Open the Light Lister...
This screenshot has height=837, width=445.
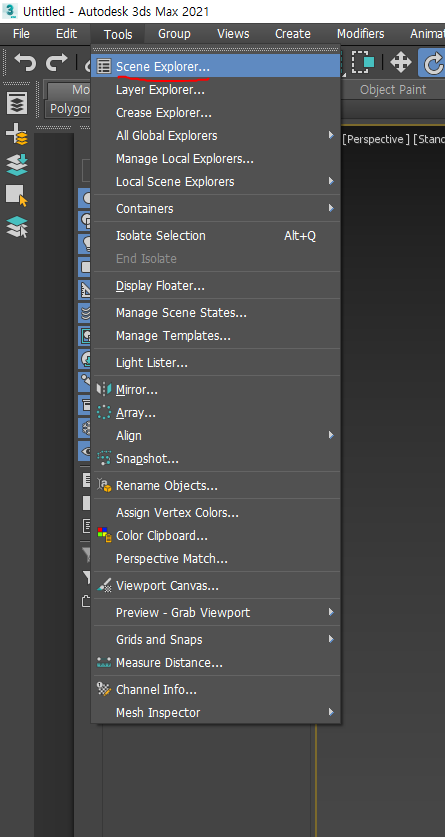coord(216,363)
